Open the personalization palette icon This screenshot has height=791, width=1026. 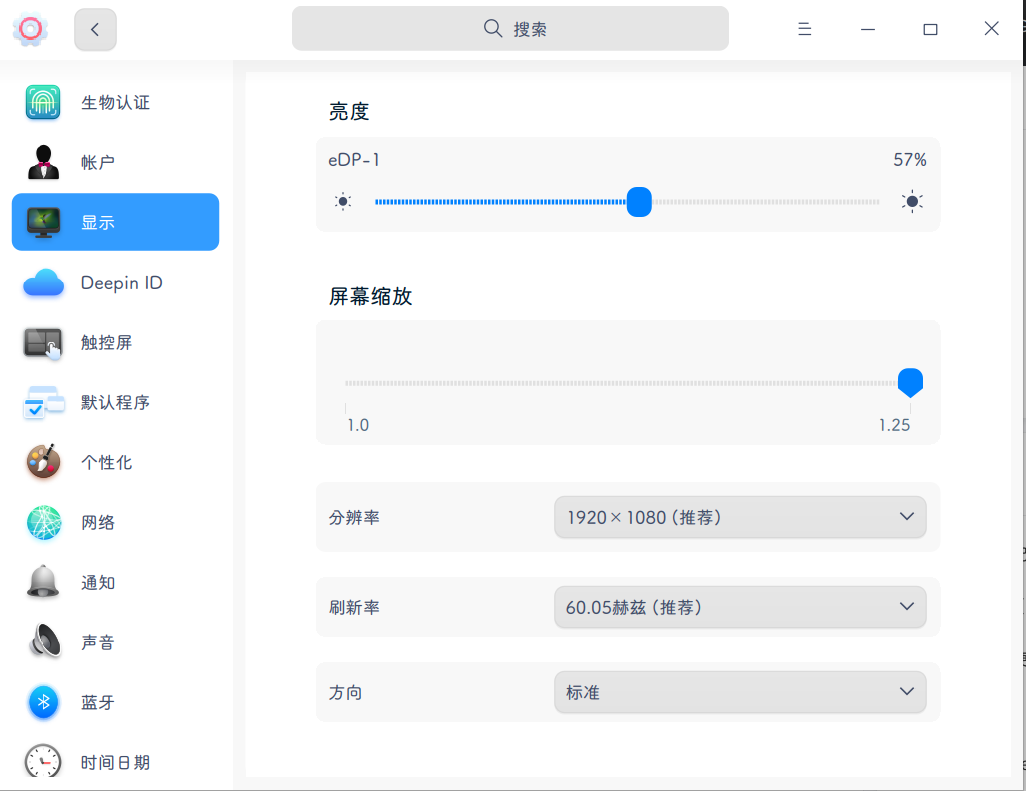pos(43,462)
